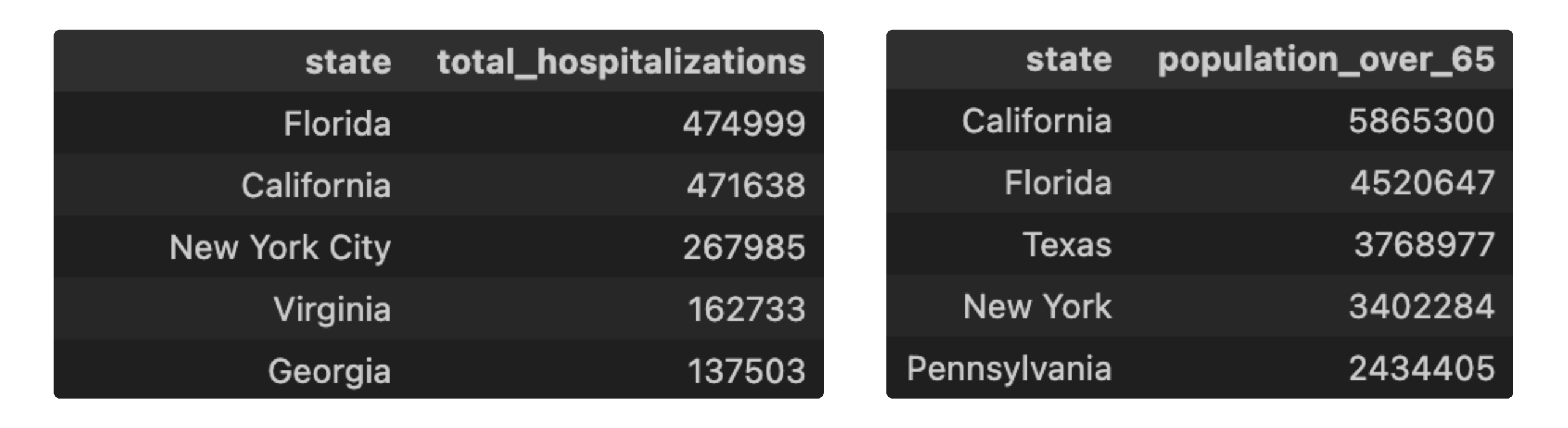
Task: Click the value 471638
Action: (746, 186)
